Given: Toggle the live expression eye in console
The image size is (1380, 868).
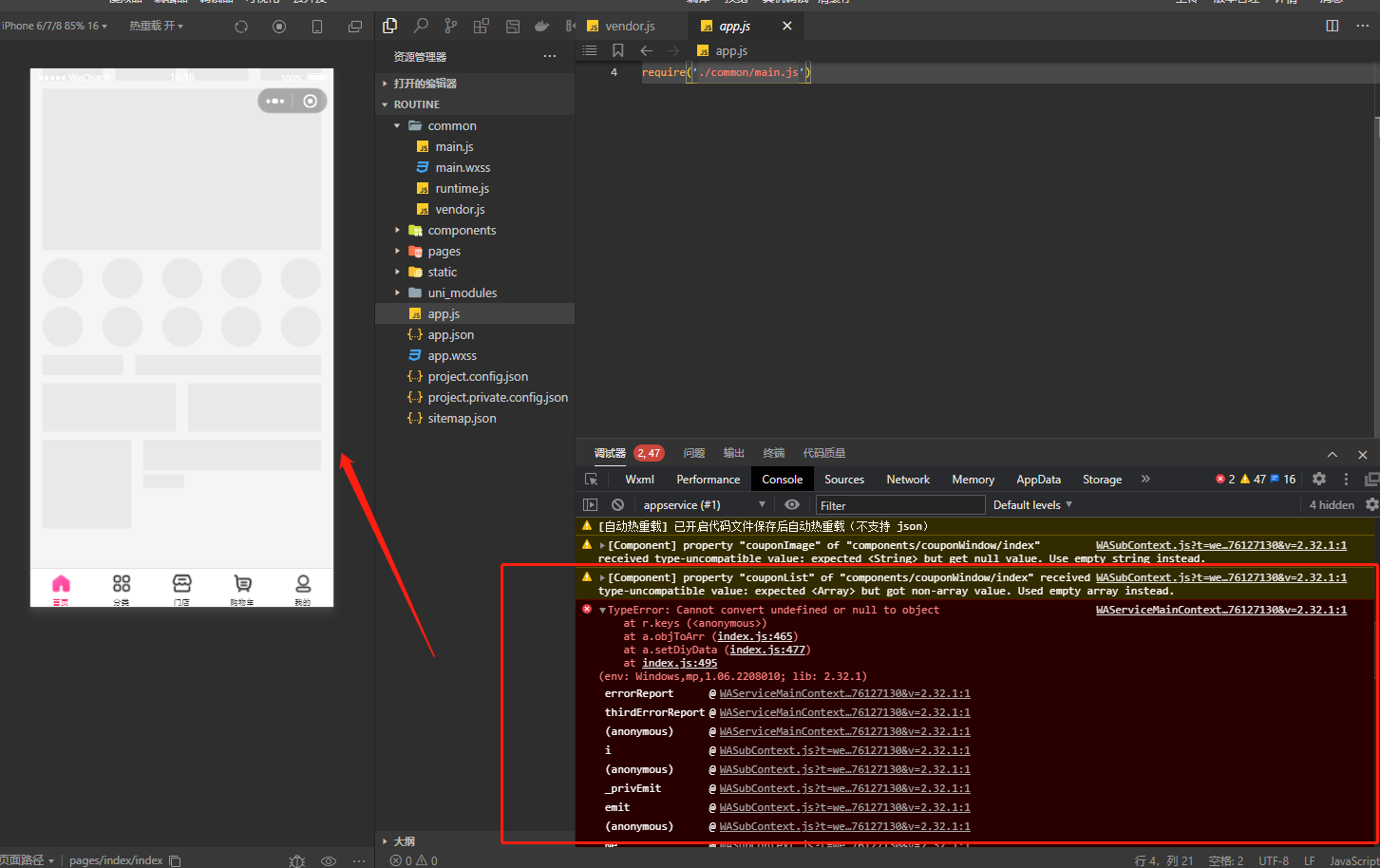Looking at the screenshot, I should tap(792, 505).
